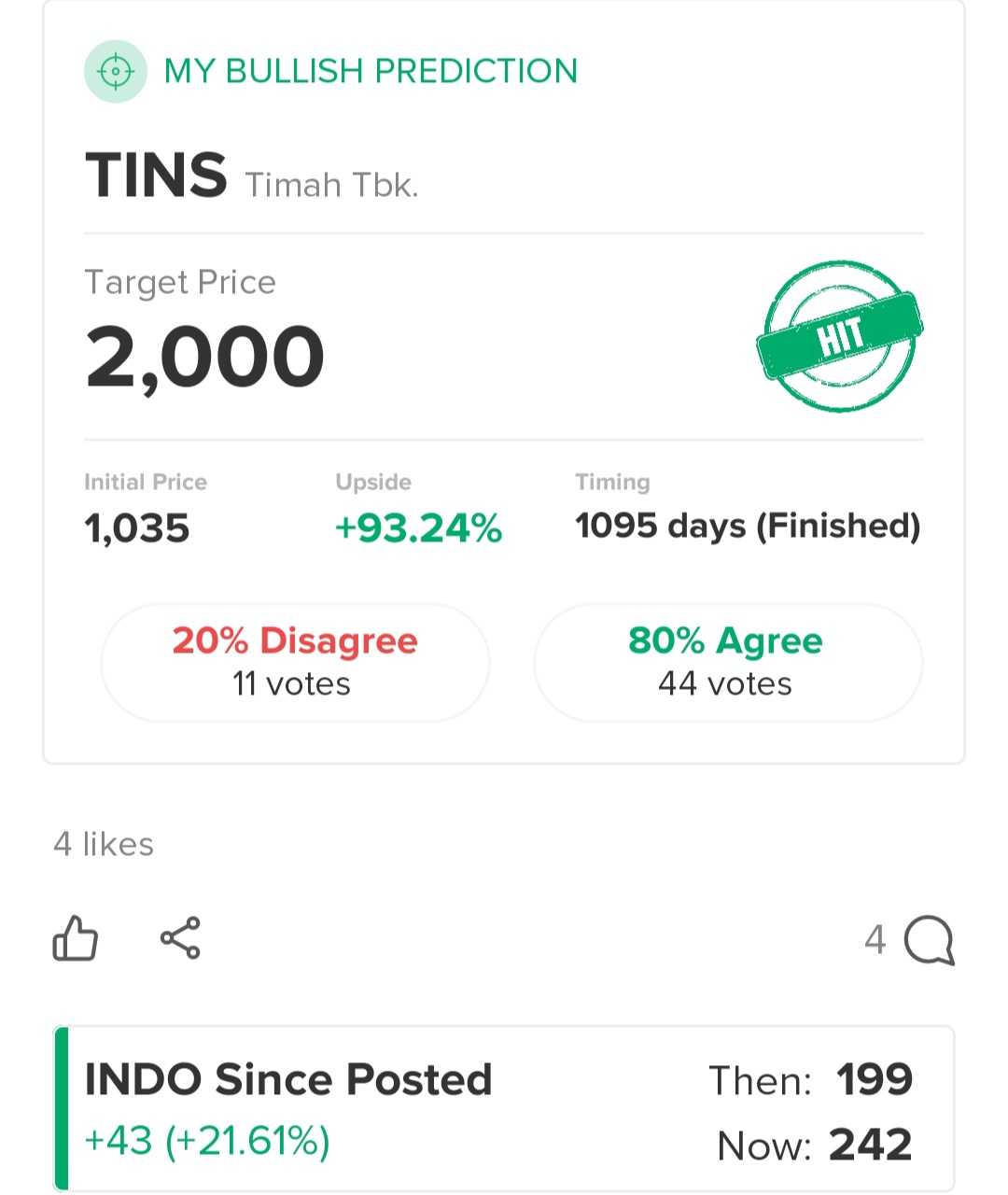Vote on the 80% Agree button
Viewport: 1008px width, 1195px height.
tap(728, 662)
